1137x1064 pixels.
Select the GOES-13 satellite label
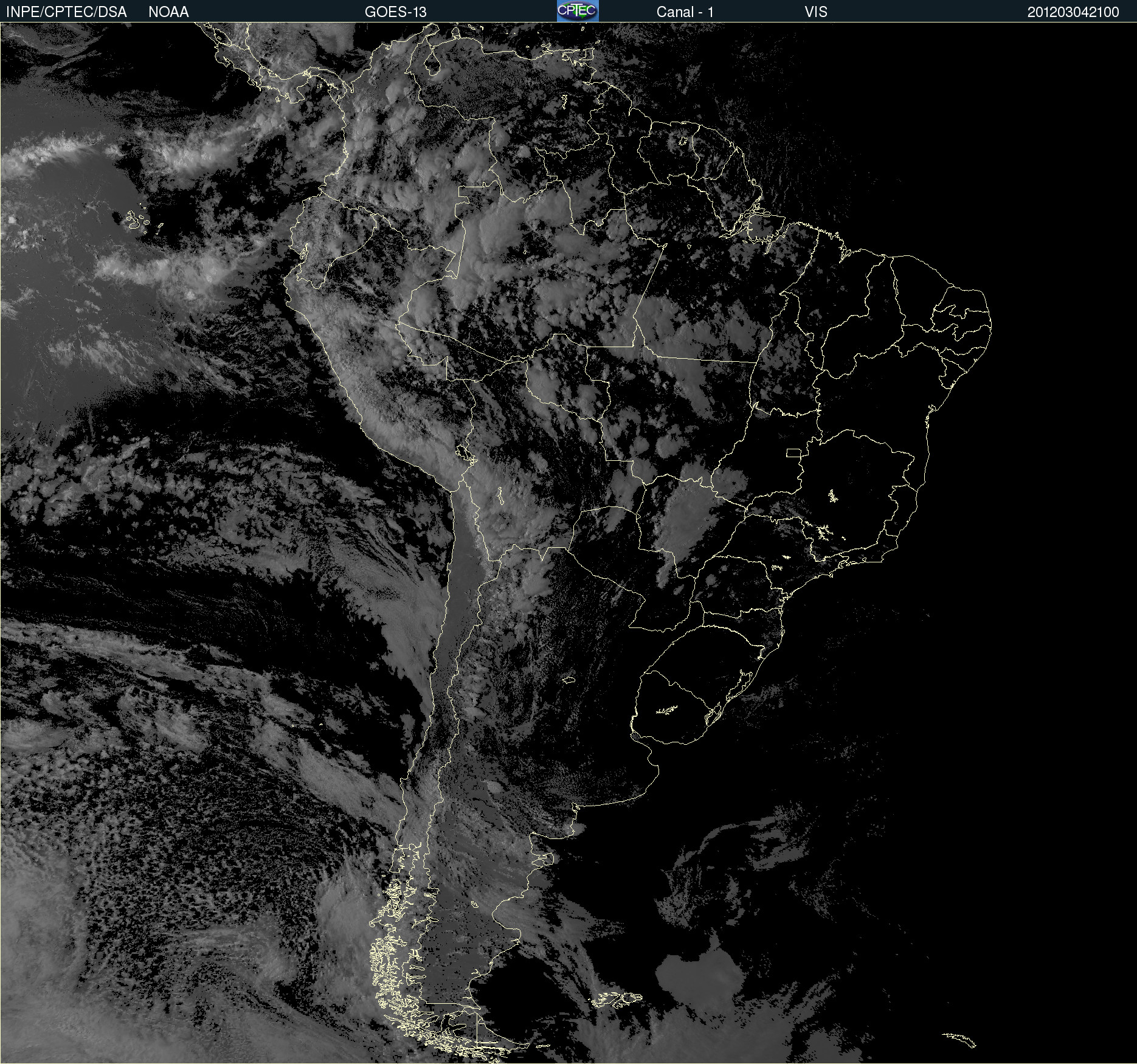396,12
